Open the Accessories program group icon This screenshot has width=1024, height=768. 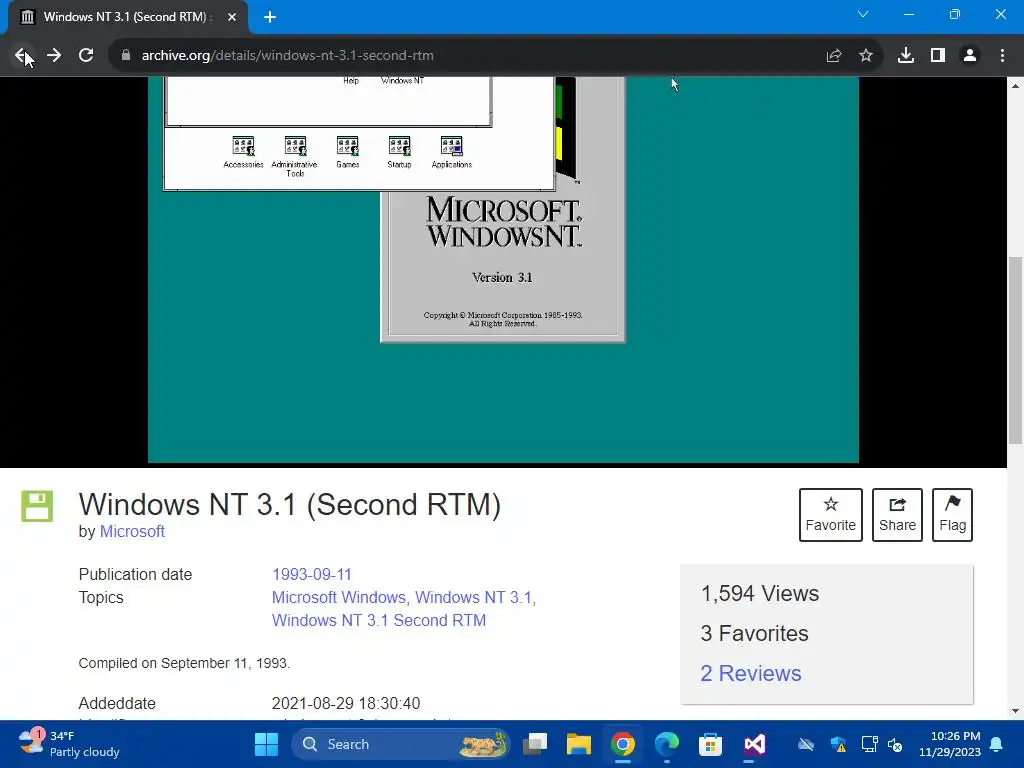243,152
